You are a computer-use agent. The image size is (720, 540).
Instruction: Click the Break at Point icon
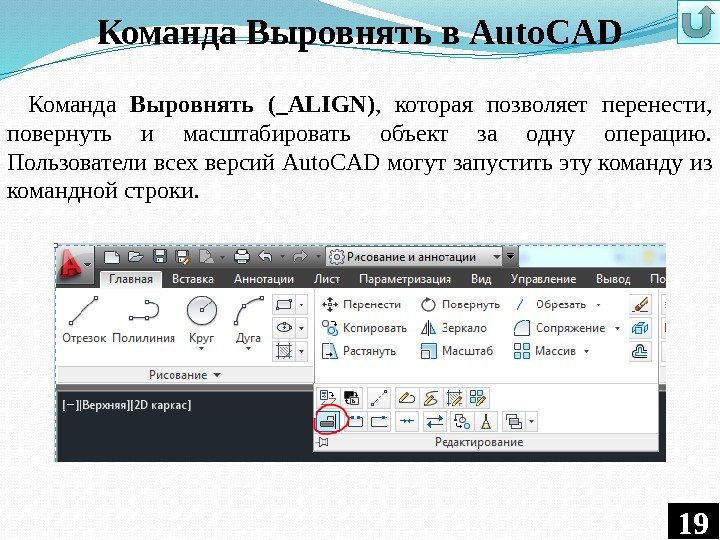click(x=379, y=421)
